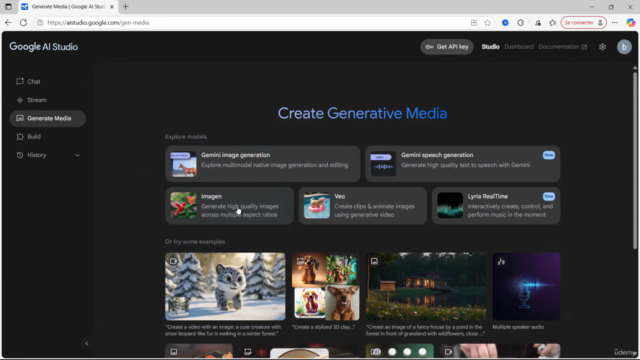
Task: Open the snow leopard video example
Action: [x=225, y=286]
